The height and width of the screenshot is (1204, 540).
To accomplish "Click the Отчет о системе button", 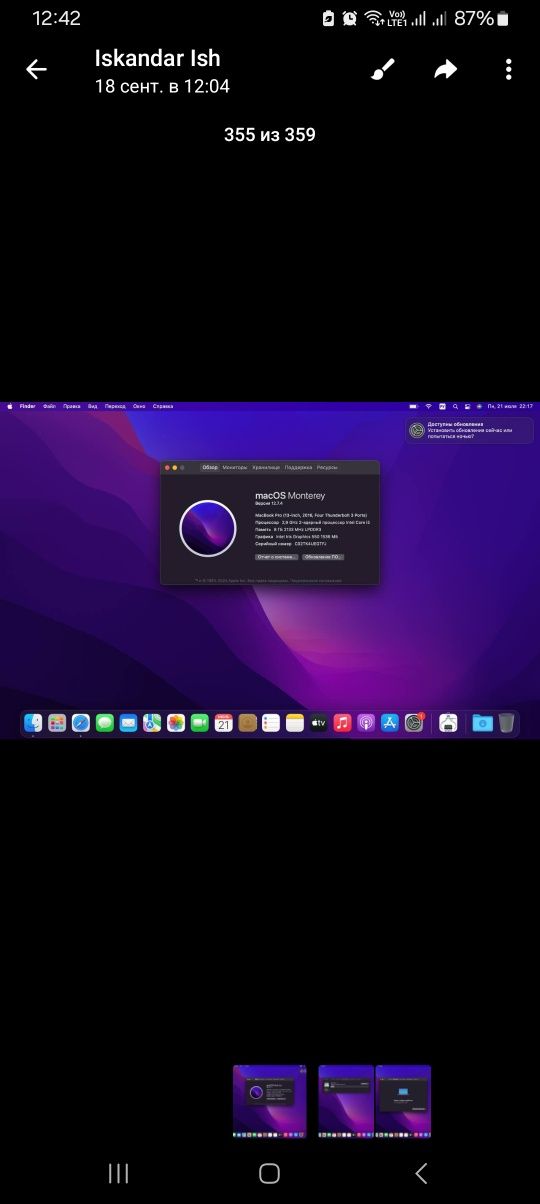I will (x=277, y=557).
